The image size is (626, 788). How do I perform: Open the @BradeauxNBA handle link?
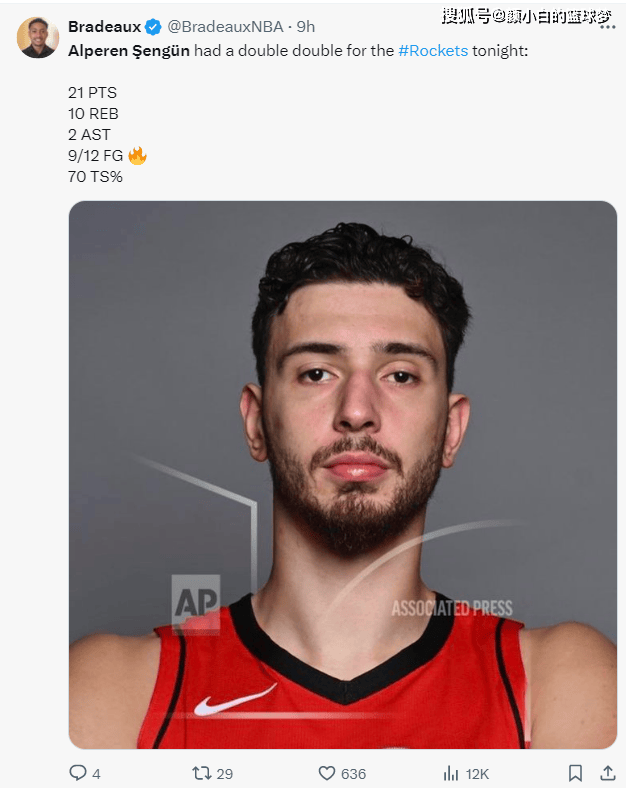pos(225,27)
